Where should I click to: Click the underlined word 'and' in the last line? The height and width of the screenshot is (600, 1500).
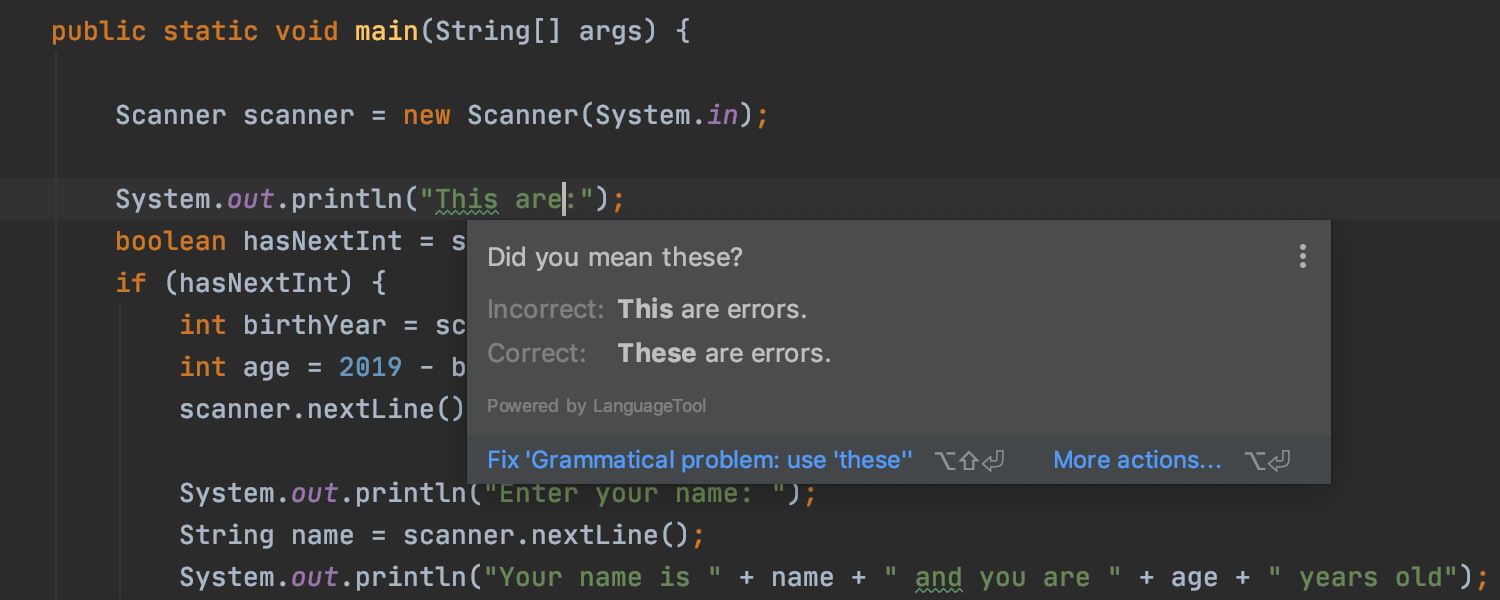click(x=939, y=577)
